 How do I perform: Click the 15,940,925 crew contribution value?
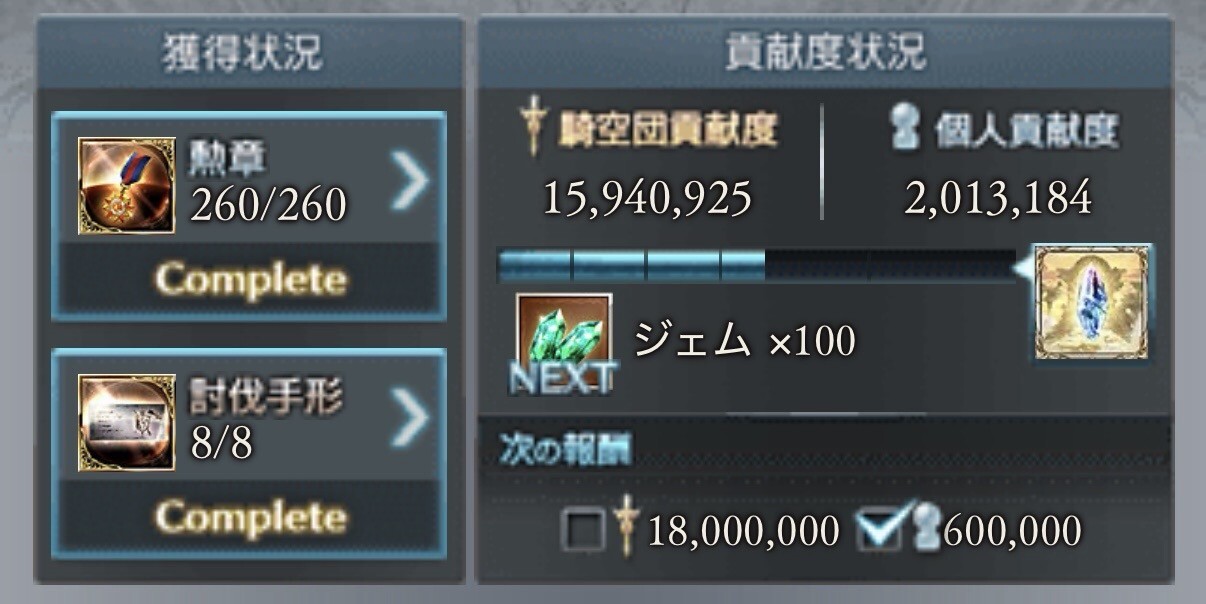(x=647, y=198)
